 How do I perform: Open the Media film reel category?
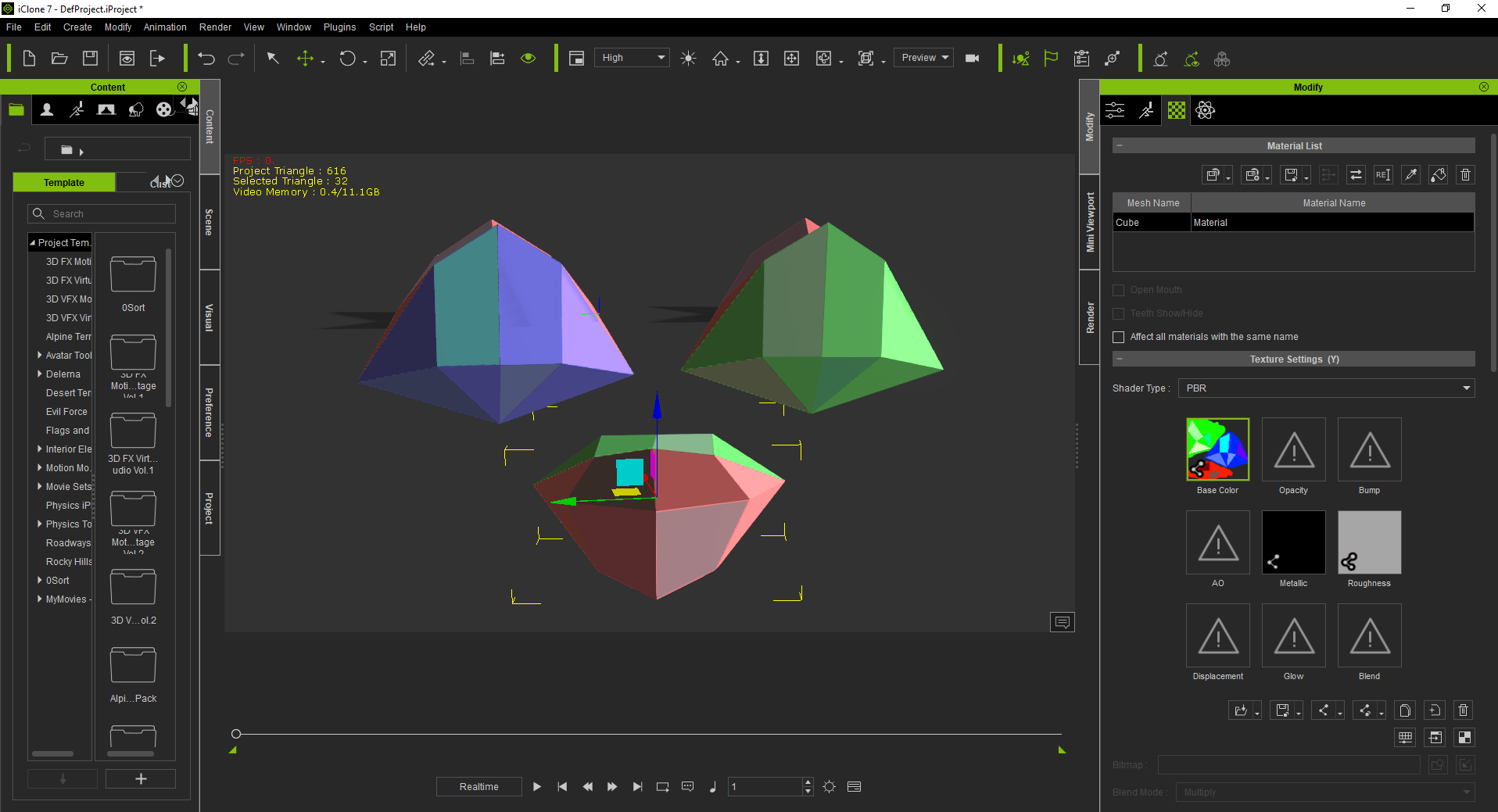click(x=163, y=109)
